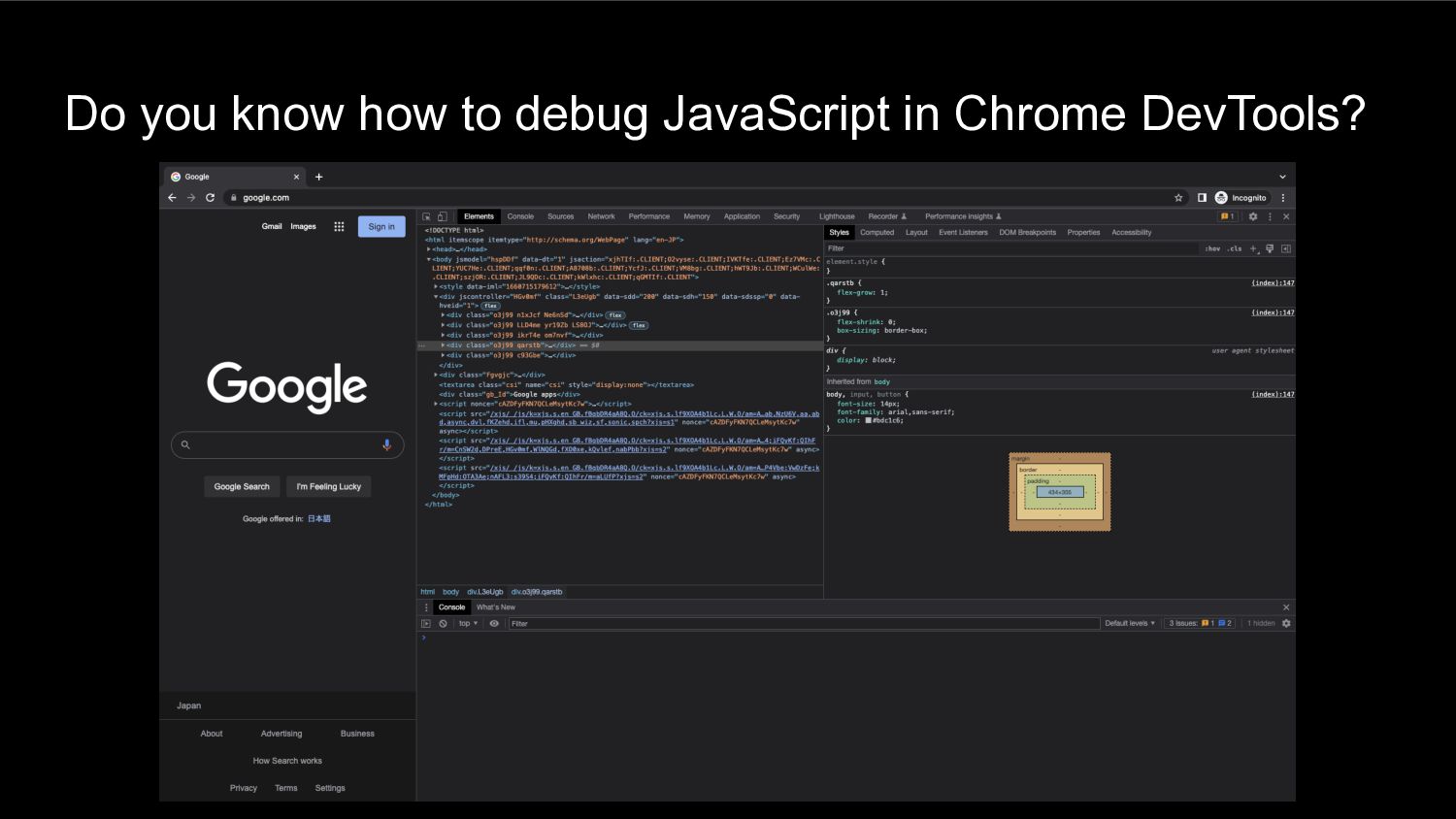The width and height of the screenshot is (1456, 819).
Task: Open the Google apps grid icon
Action: coord(339,226)
